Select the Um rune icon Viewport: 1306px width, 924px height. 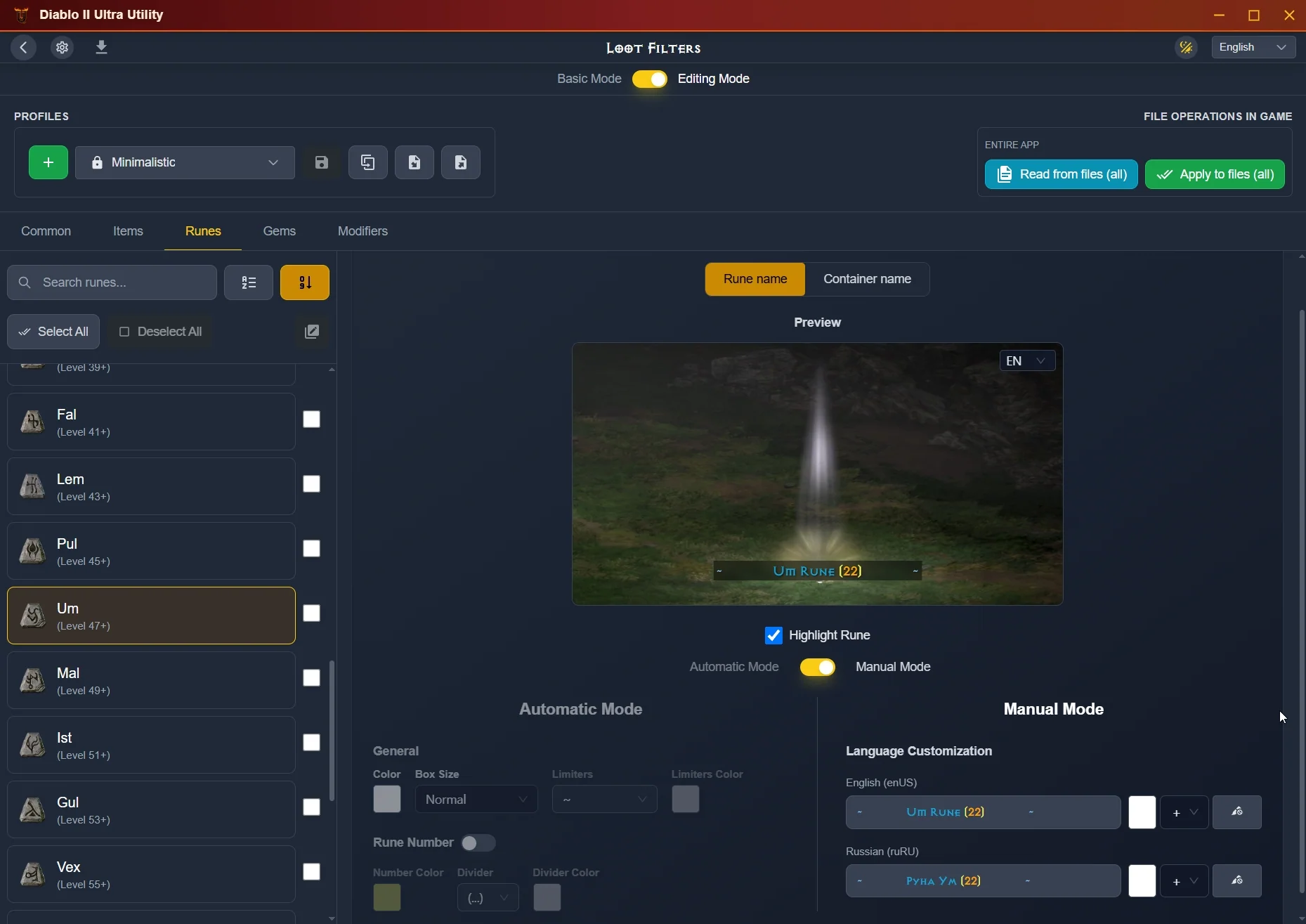pyautogui.click(x=32, y=616)
